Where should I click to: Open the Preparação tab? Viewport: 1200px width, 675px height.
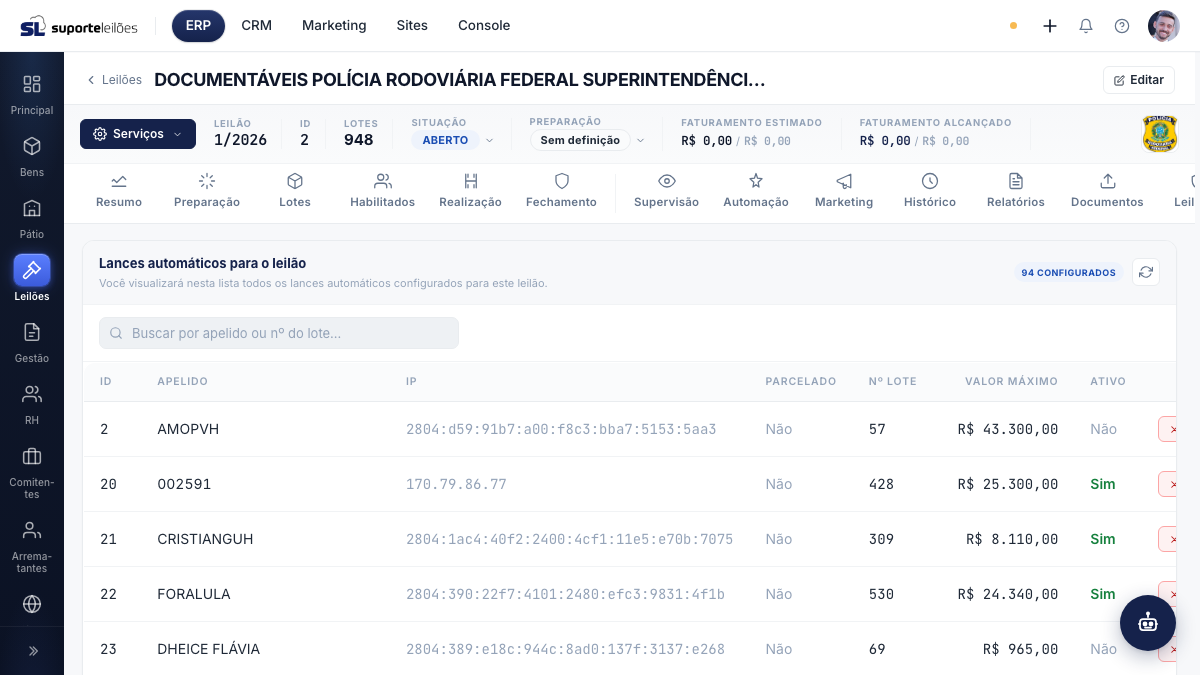[207, 190]
